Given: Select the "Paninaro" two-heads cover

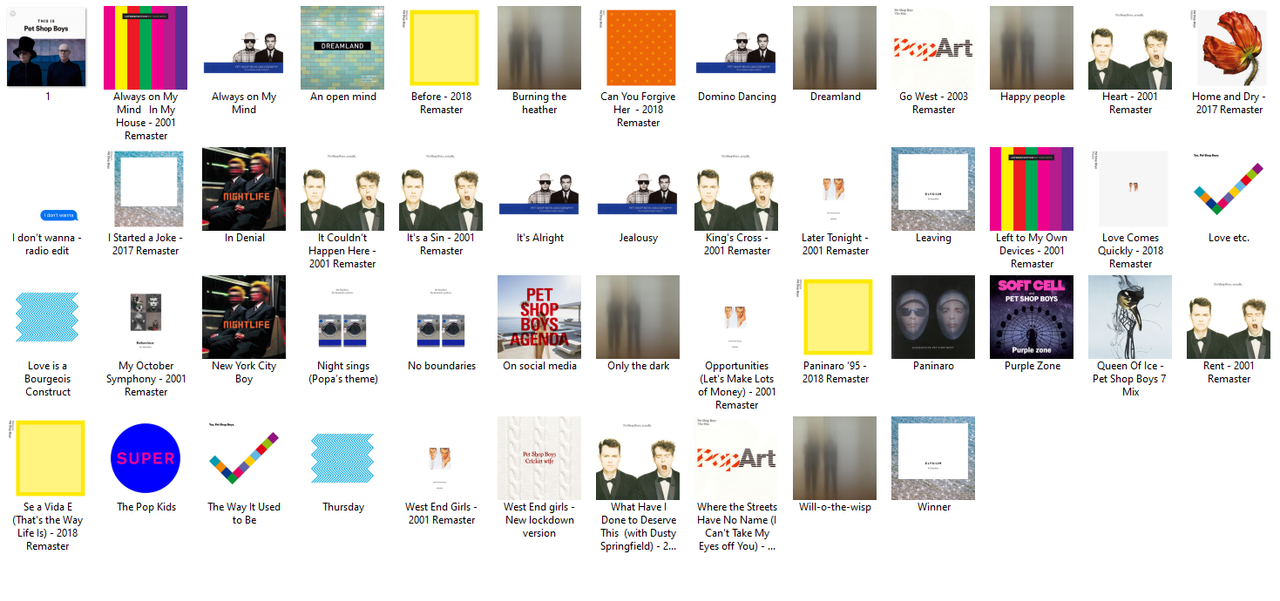Looking at the screenshot, I should point(933,317).
